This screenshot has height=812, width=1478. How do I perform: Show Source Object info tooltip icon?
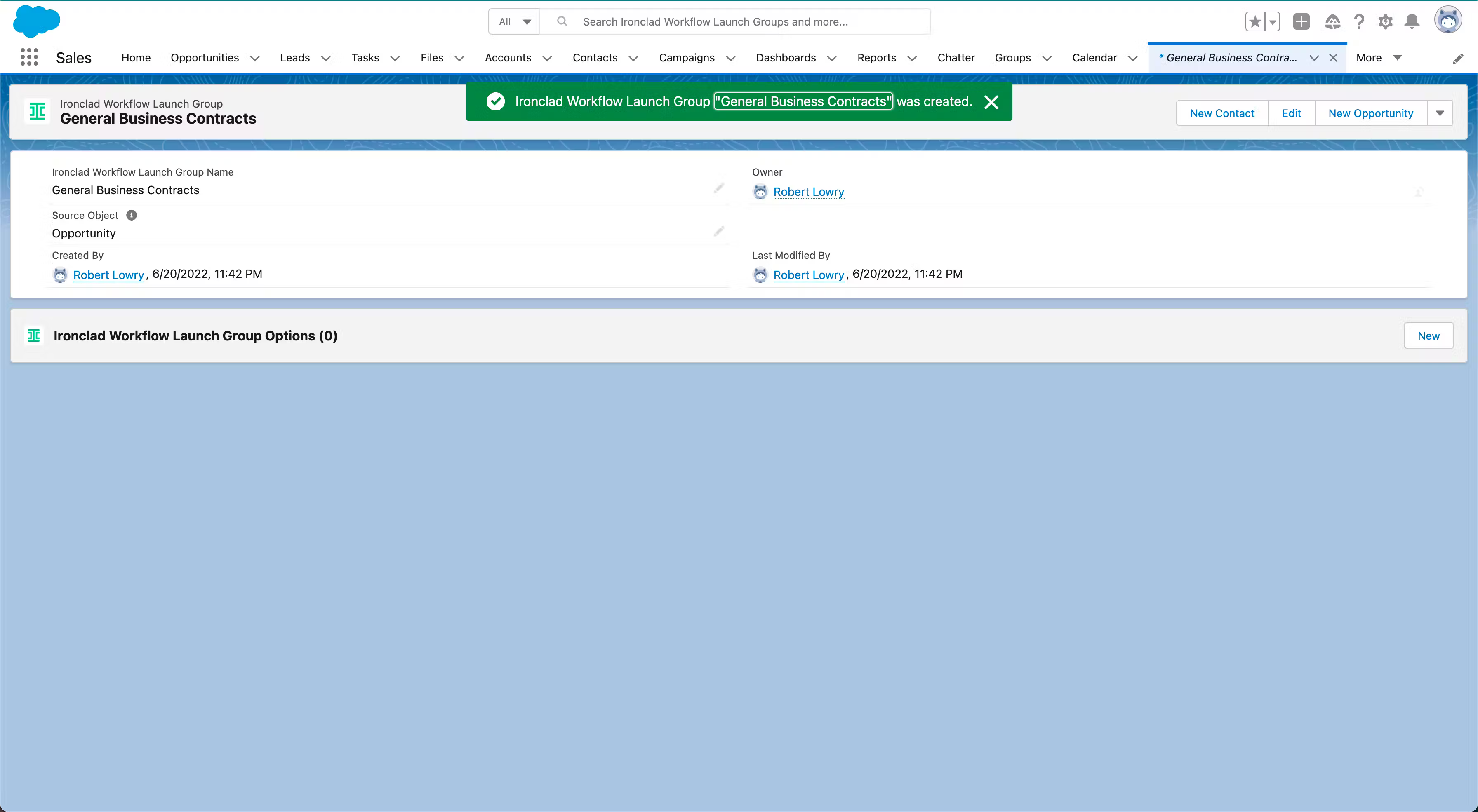click(x=132, y=215)
